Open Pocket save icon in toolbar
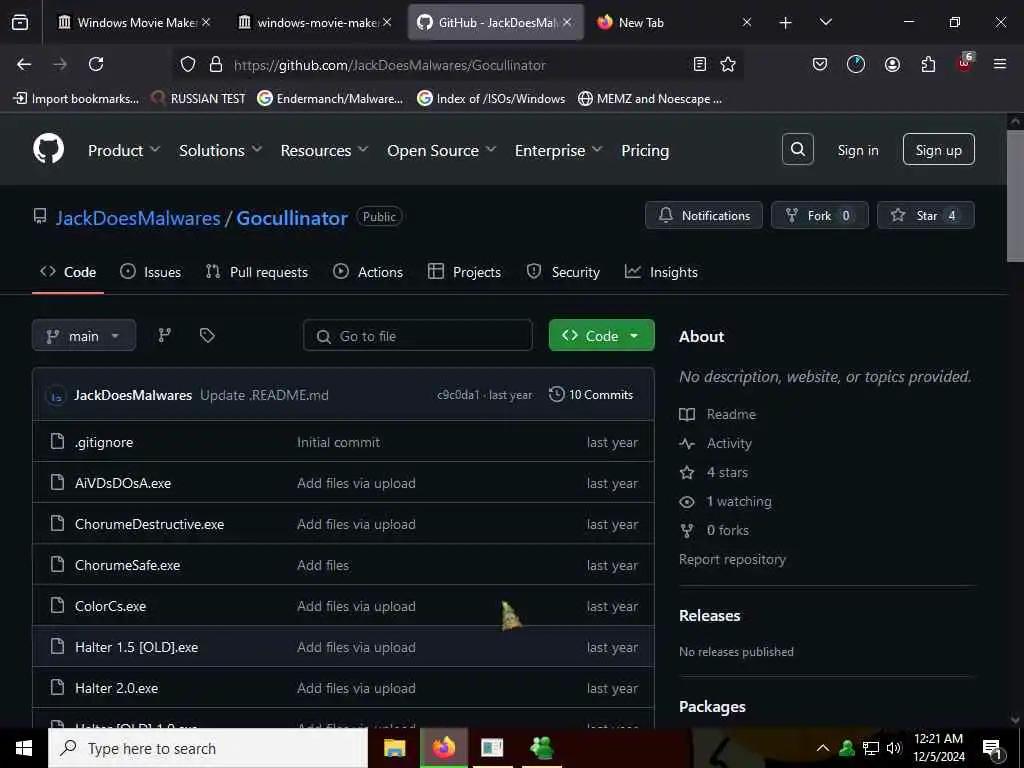Screen dimensions: 1024x768 [x=820, y=64]
